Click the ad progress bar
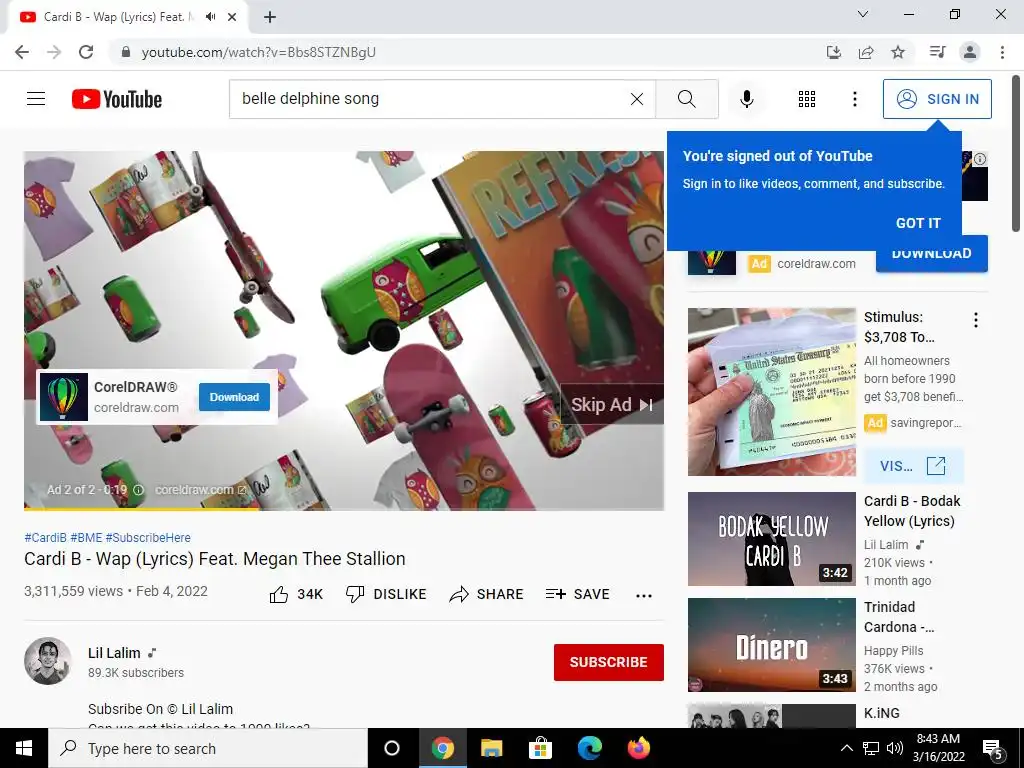The image size is (1024, 768). click(344, 508)
